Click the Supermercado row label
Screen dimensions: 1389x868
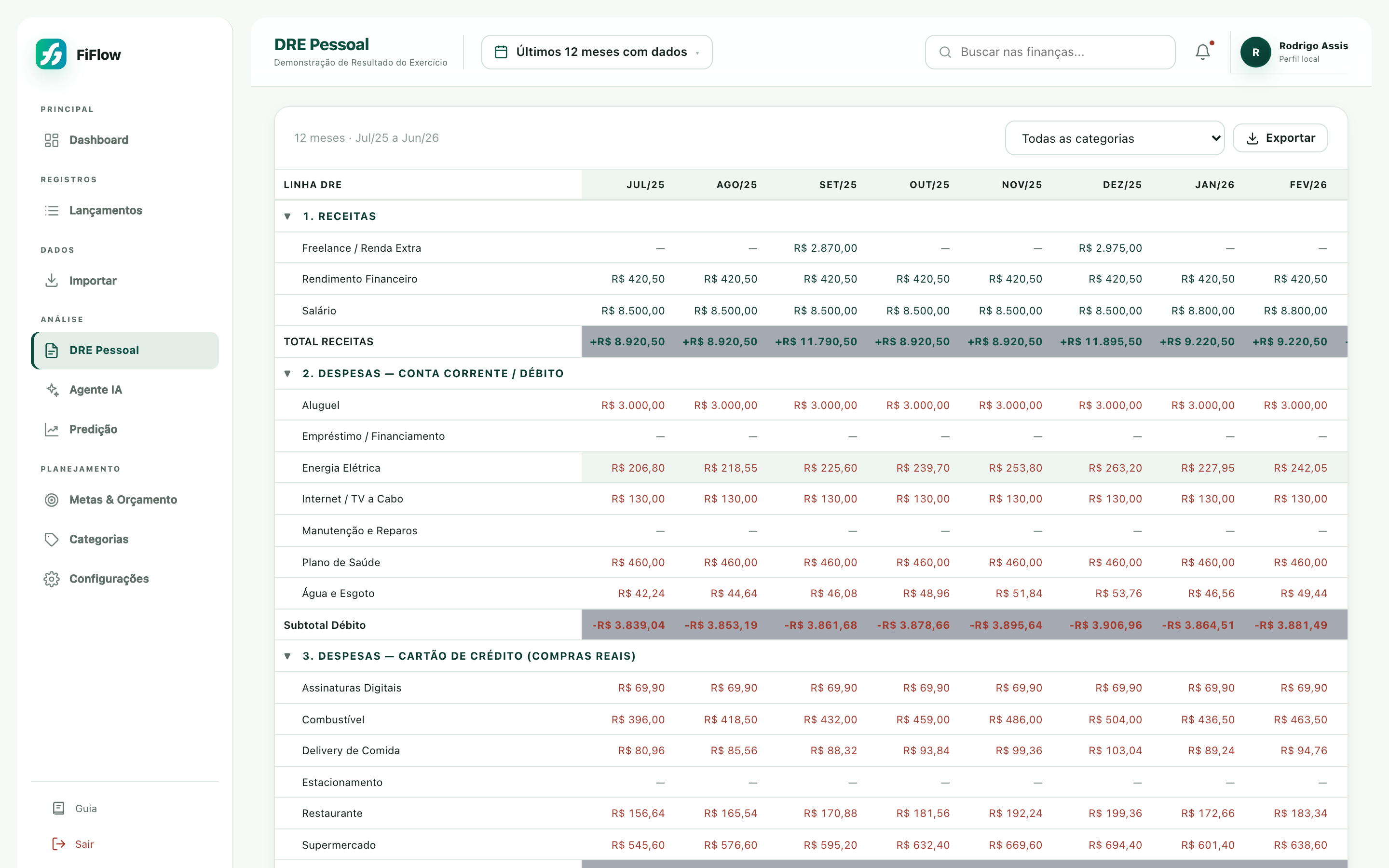coord(339,845)
